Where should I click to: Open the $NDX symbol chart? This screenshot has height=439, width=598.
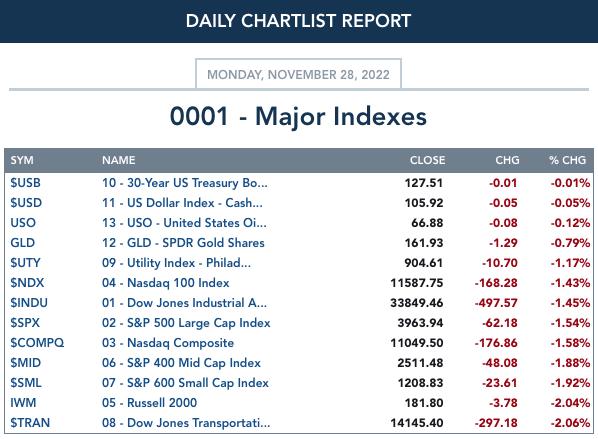tap(27, 283)
